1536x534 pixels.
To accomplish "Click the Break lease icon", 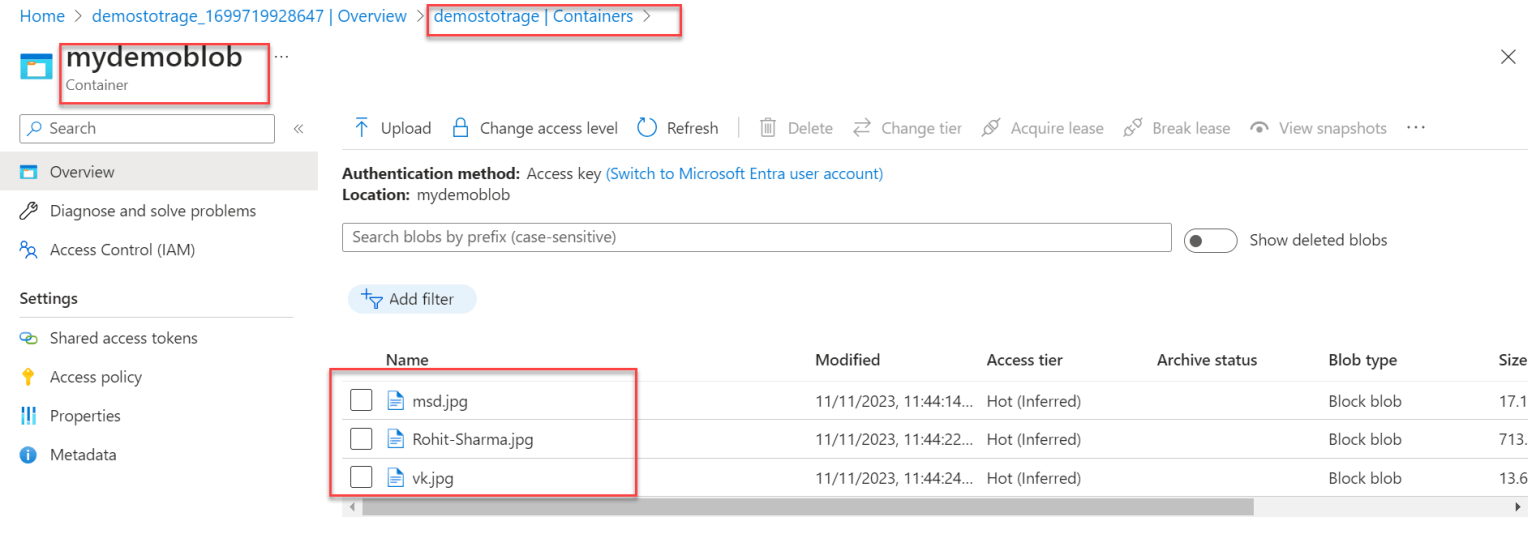I will (x=1133, y=128).
